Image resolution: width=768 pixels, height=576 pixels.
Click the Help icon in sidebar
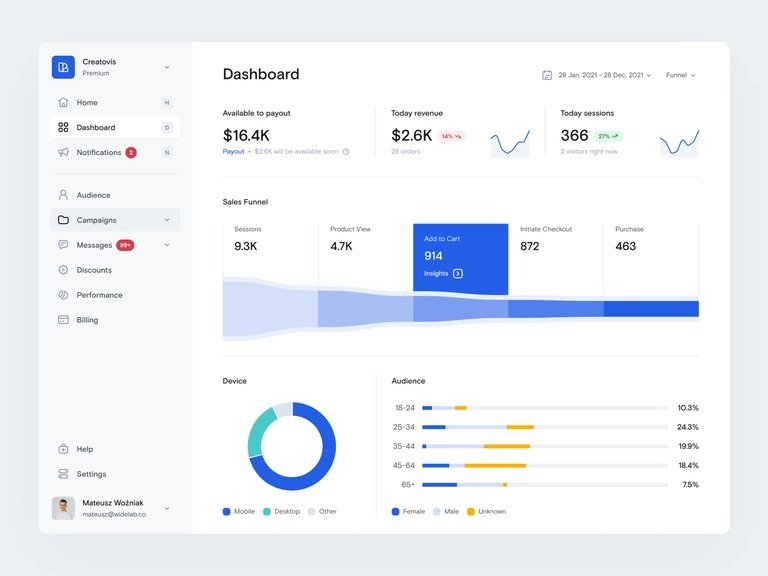[x=63, y=449]
